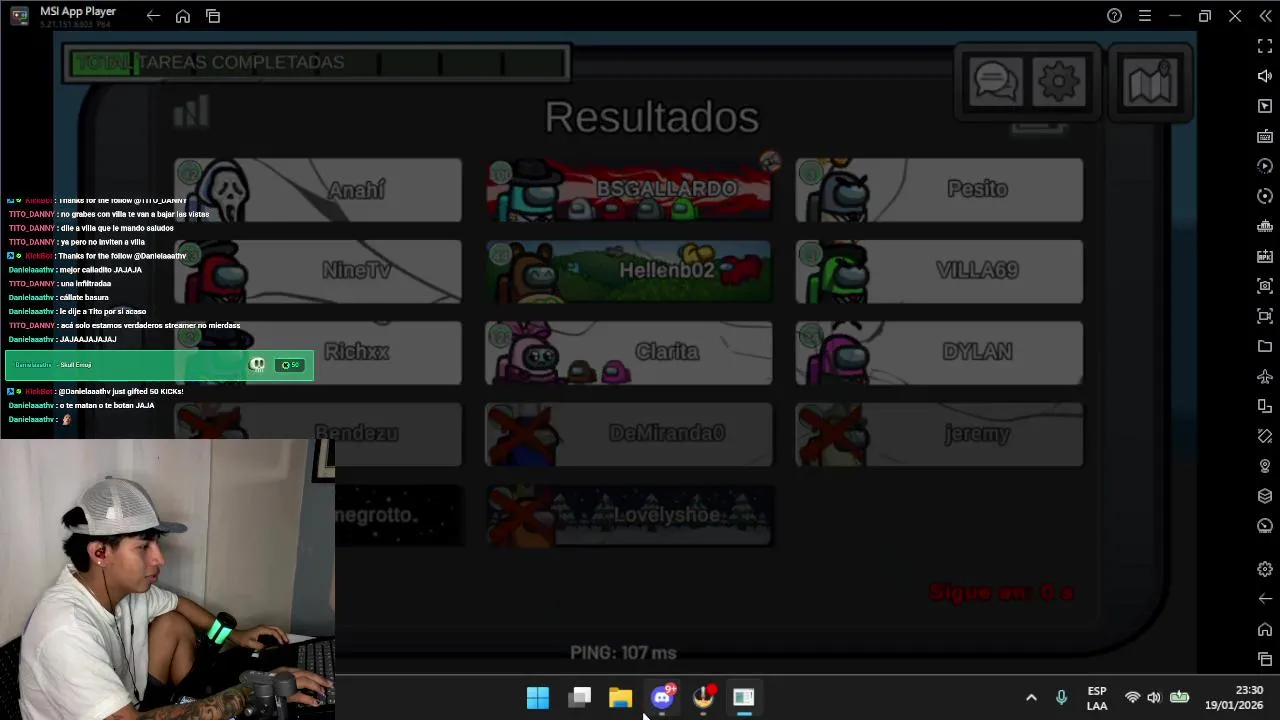Click the microphone tray icon

tap(1061, 698)
